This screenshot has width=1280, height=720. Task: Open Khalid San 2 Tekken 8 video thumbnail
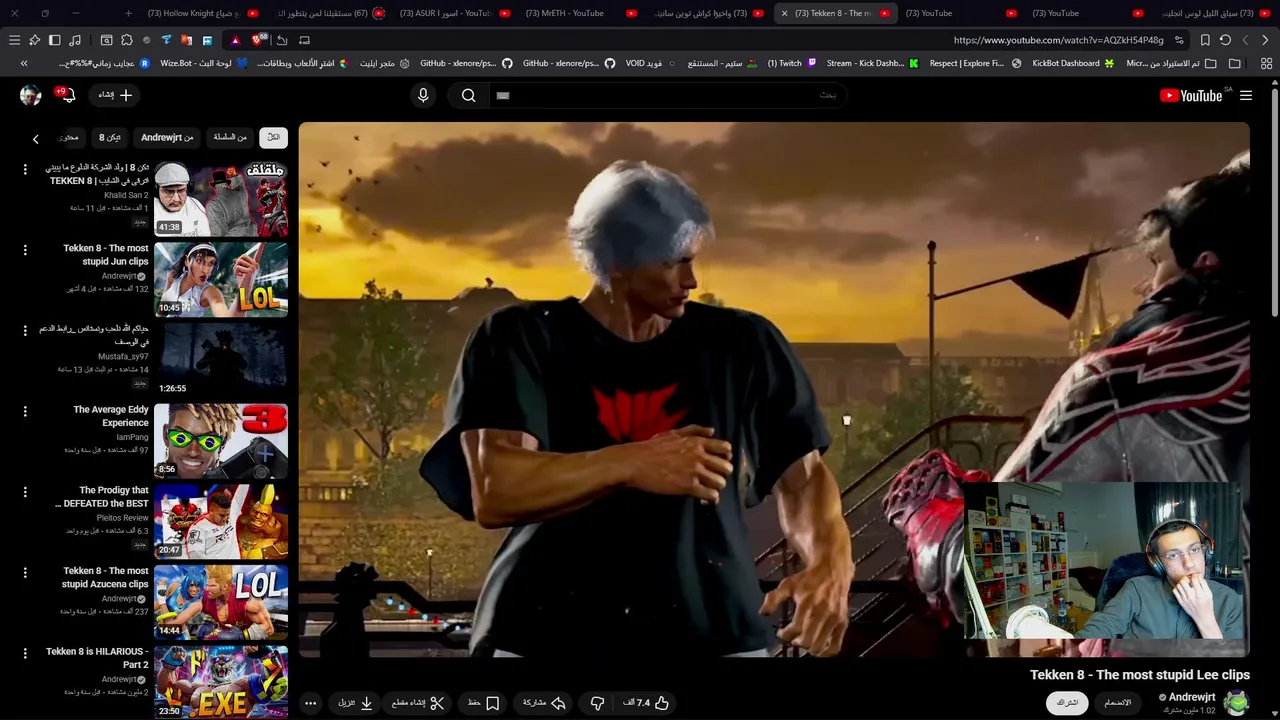pos(221,198)
